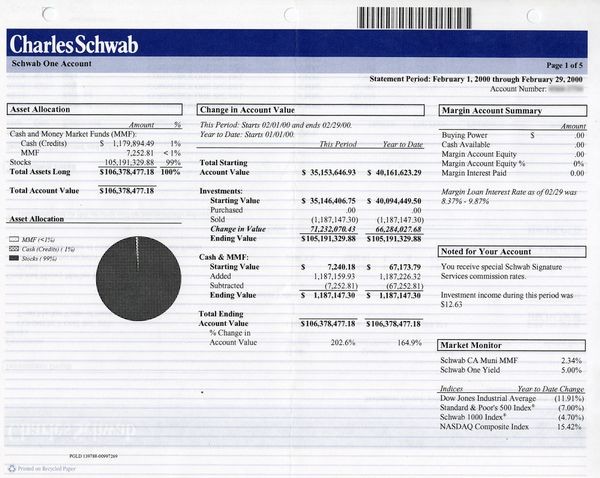600x478 pixels.
Task: Click the Investments starting value $40,094,449.50
Action: (394, 201)
